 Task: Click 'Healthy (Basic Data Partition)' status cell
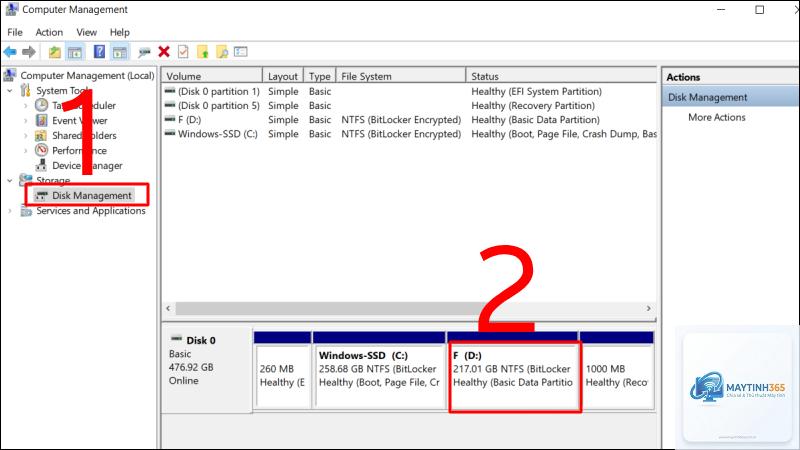pyautogui.click(x=535, y=120)
